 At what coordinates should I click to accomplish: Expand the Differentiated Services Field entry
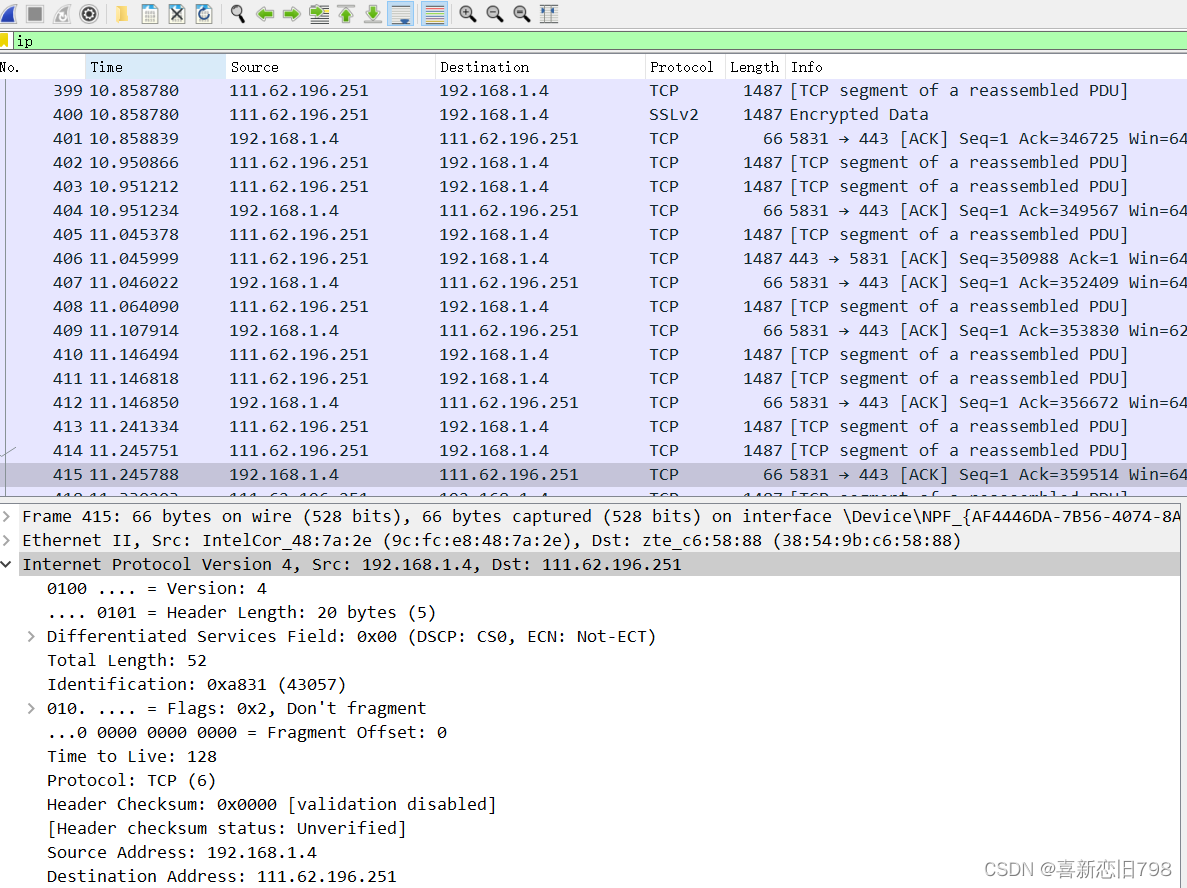point(30,636)
